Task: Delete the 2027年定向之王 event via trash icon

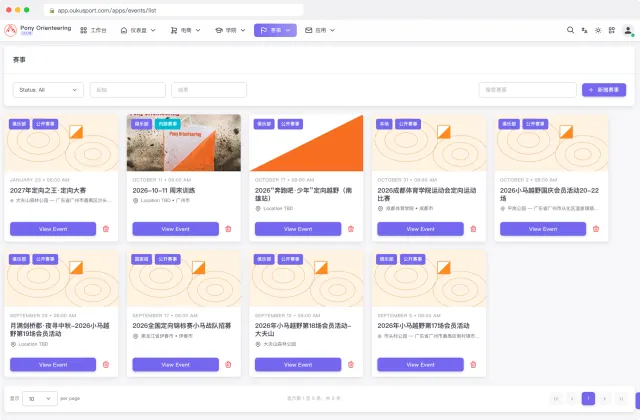Action: tap(106, 229)
